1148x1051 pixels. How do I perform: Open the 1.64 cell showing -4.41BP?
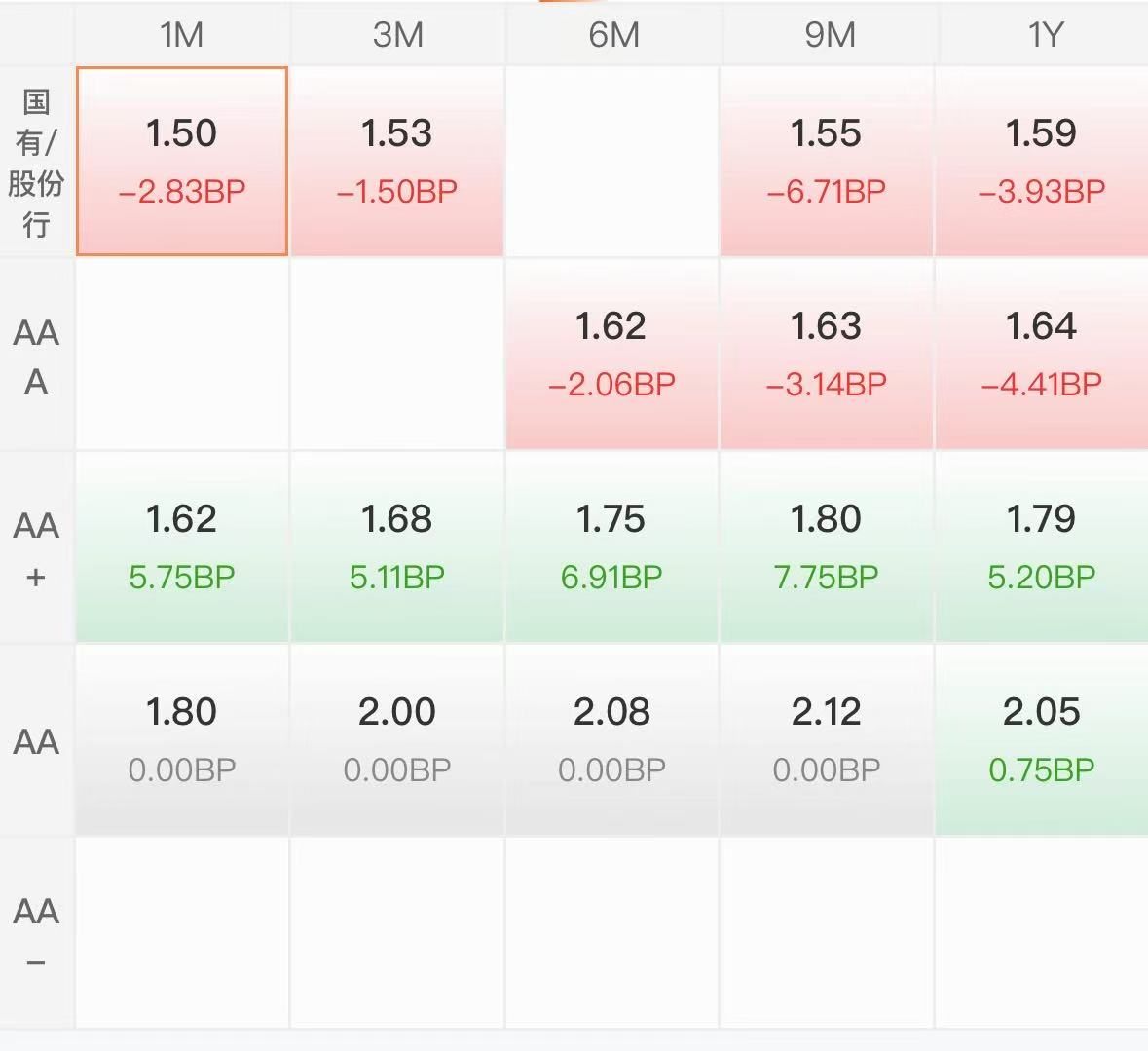coord(1043,355)
